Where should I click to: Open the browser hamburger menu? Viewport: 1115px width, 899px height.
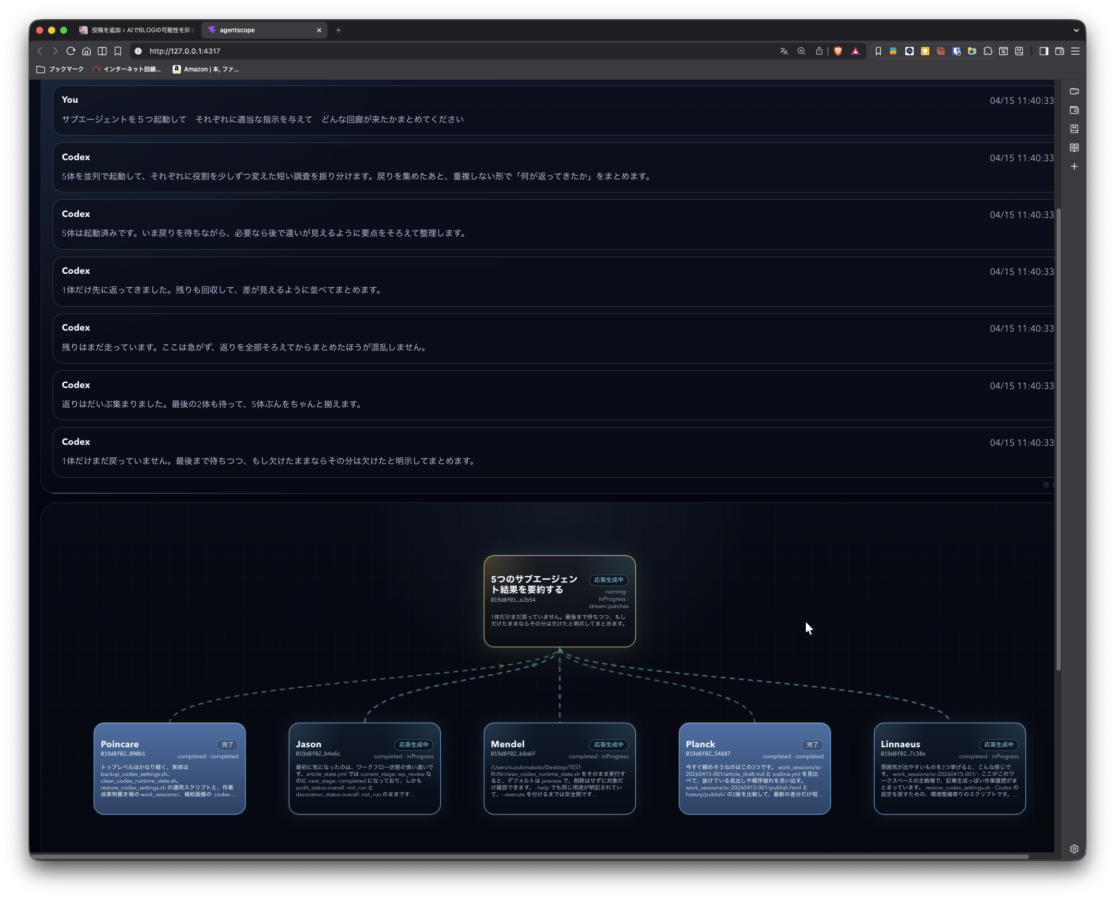tap(1075, 51)
